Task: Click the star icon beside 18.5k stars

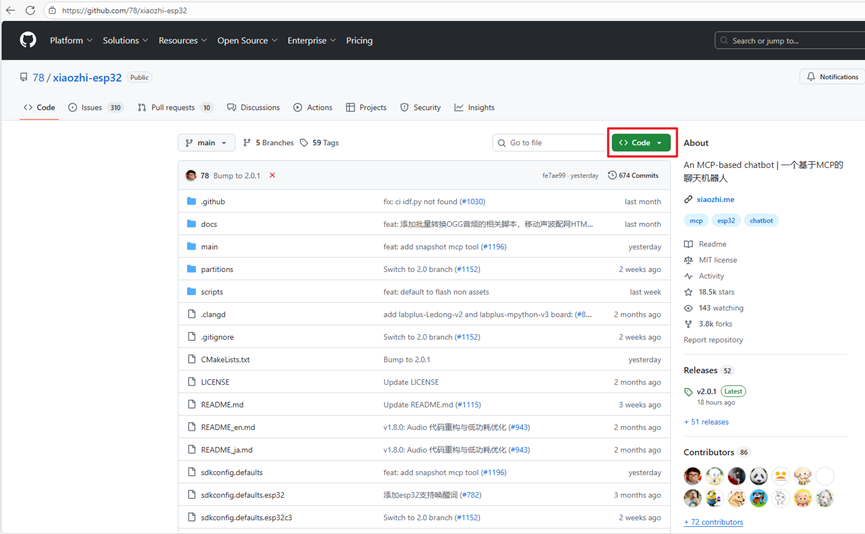Action: (x=688, y=292)
